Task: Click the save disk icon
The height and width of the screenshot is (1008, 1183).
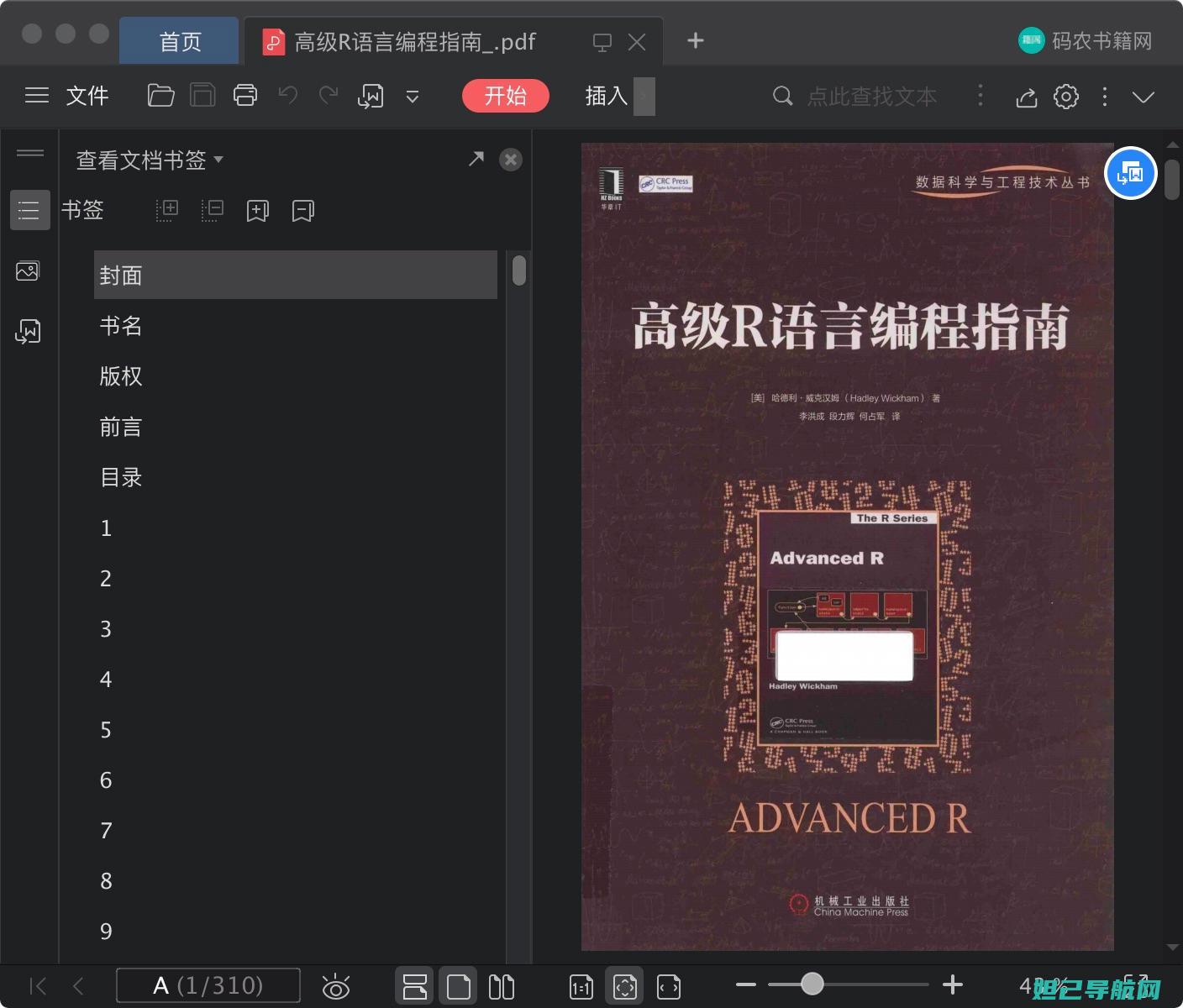Action: tap(202, 96)
